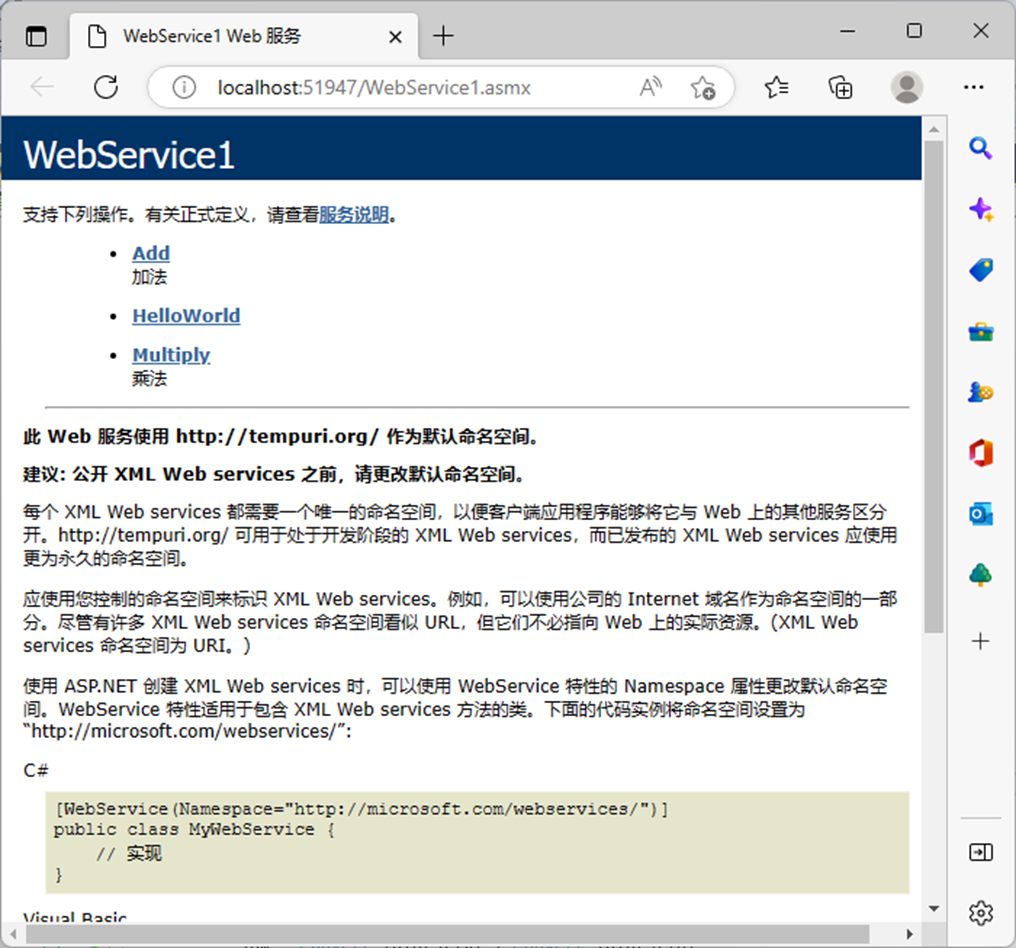Click the [WebService(Namespace=...)] code line
1016x948 pixels.
click(x=361, y=809)
